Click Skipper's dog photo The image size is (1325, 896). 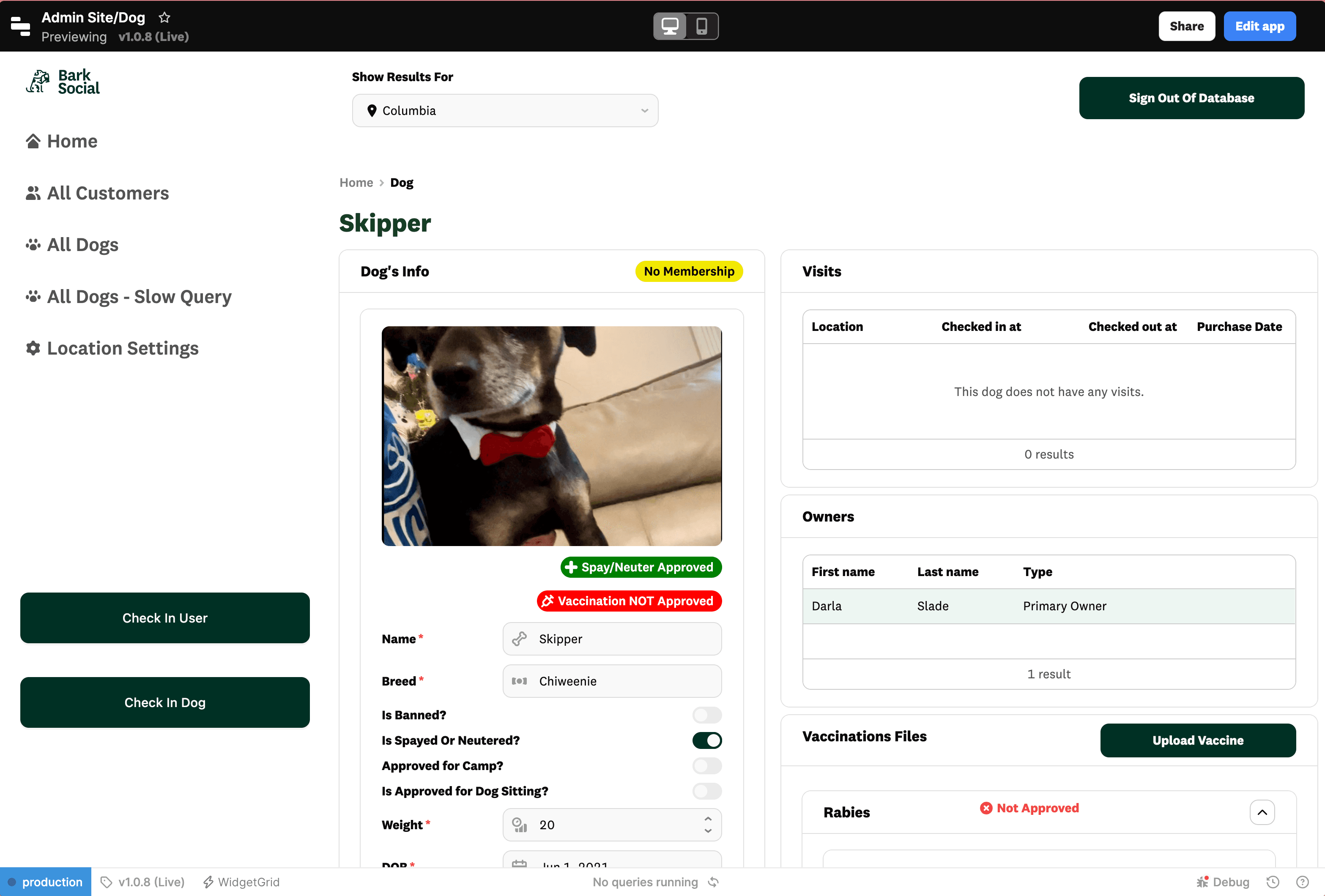552,436
